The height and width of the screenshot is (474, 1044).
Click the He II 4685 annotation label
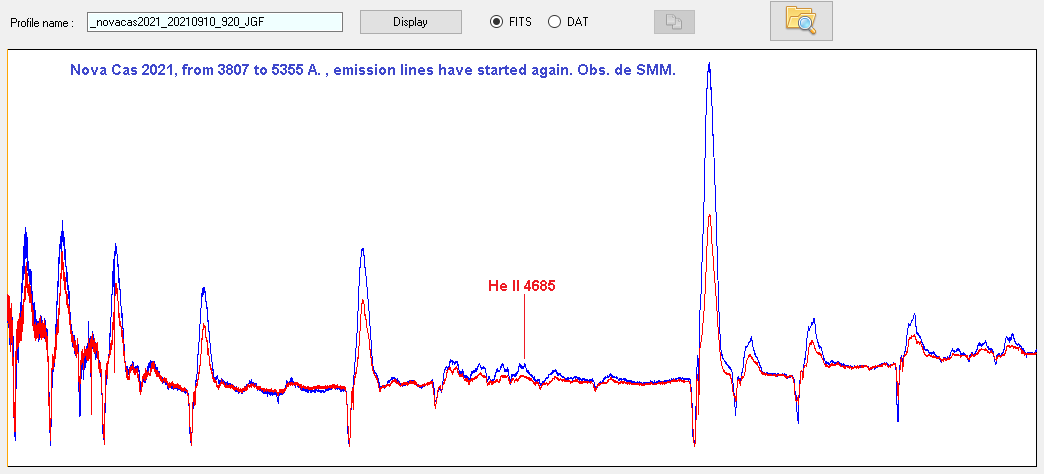point(521,286)
